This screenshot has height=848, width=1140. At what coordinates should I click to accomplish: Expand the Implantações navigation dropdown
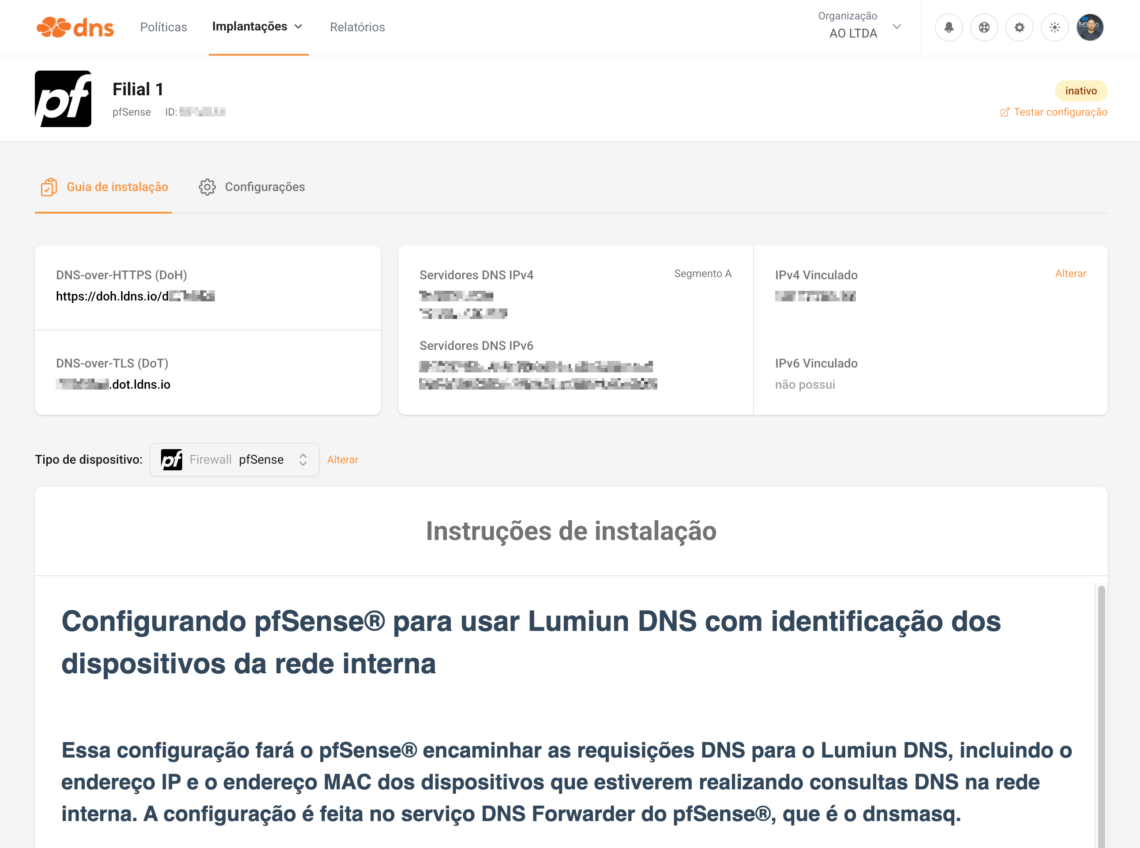pos(257,27)
